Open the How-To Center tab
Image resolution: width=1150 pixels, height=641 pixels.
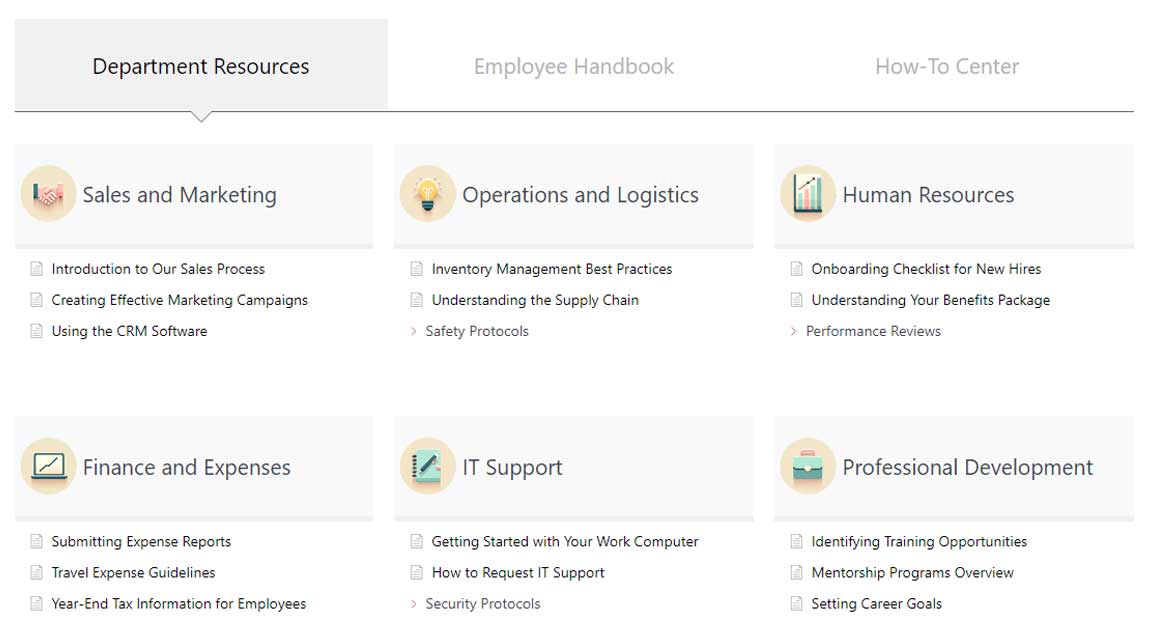[947, 67]
